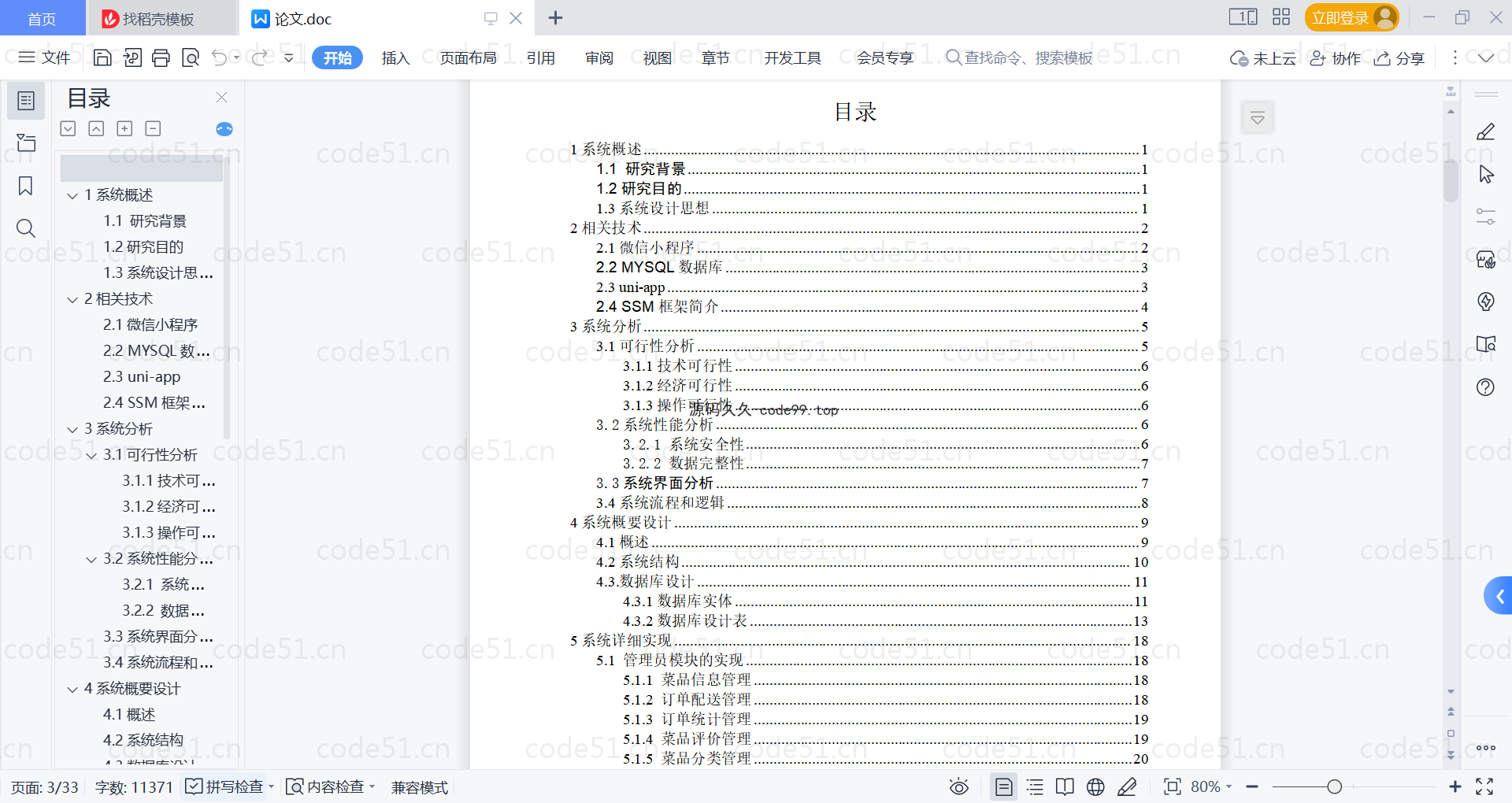This screenshot has height=803, width=1512.
Task: Open the Print Preview icon
Action: 190,57
